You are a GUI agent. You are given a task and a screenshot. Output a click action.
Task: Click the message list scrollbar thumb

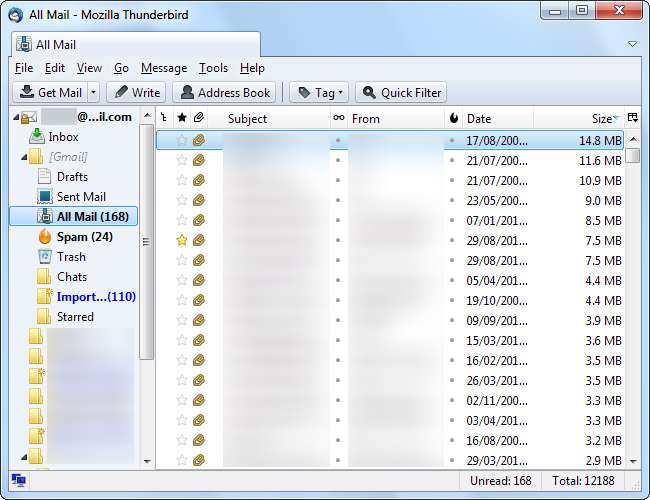tap(633, 156)
